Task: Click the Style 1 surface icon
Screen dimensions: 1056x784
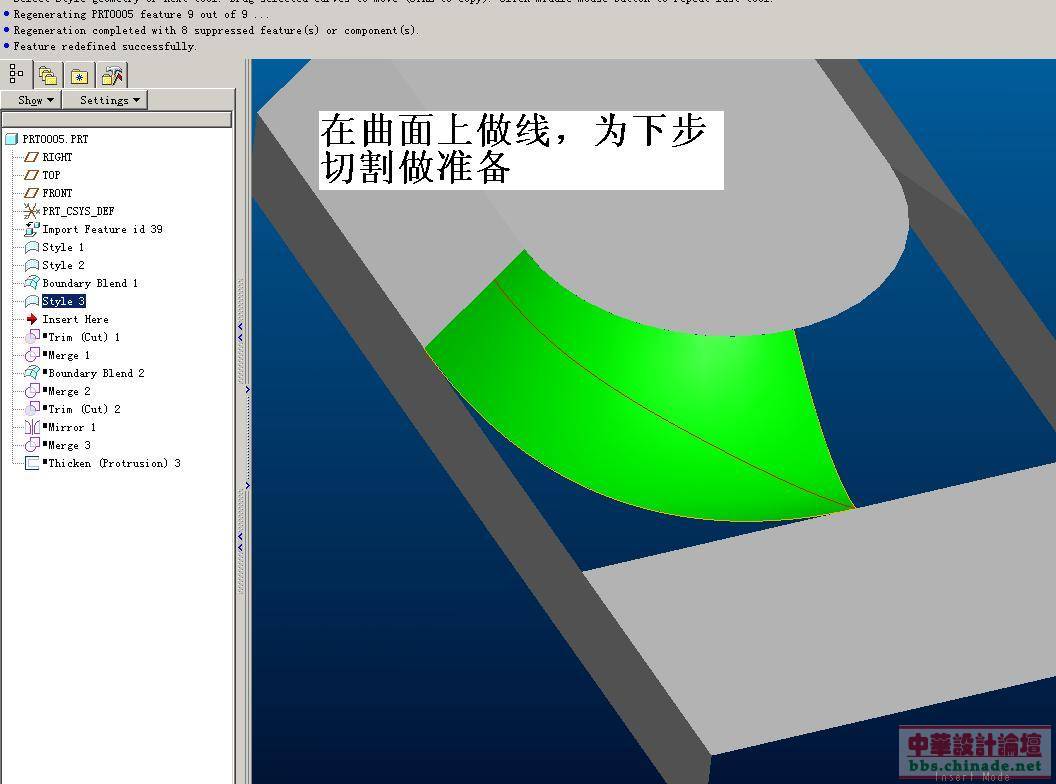Action: tap(32, 247)
